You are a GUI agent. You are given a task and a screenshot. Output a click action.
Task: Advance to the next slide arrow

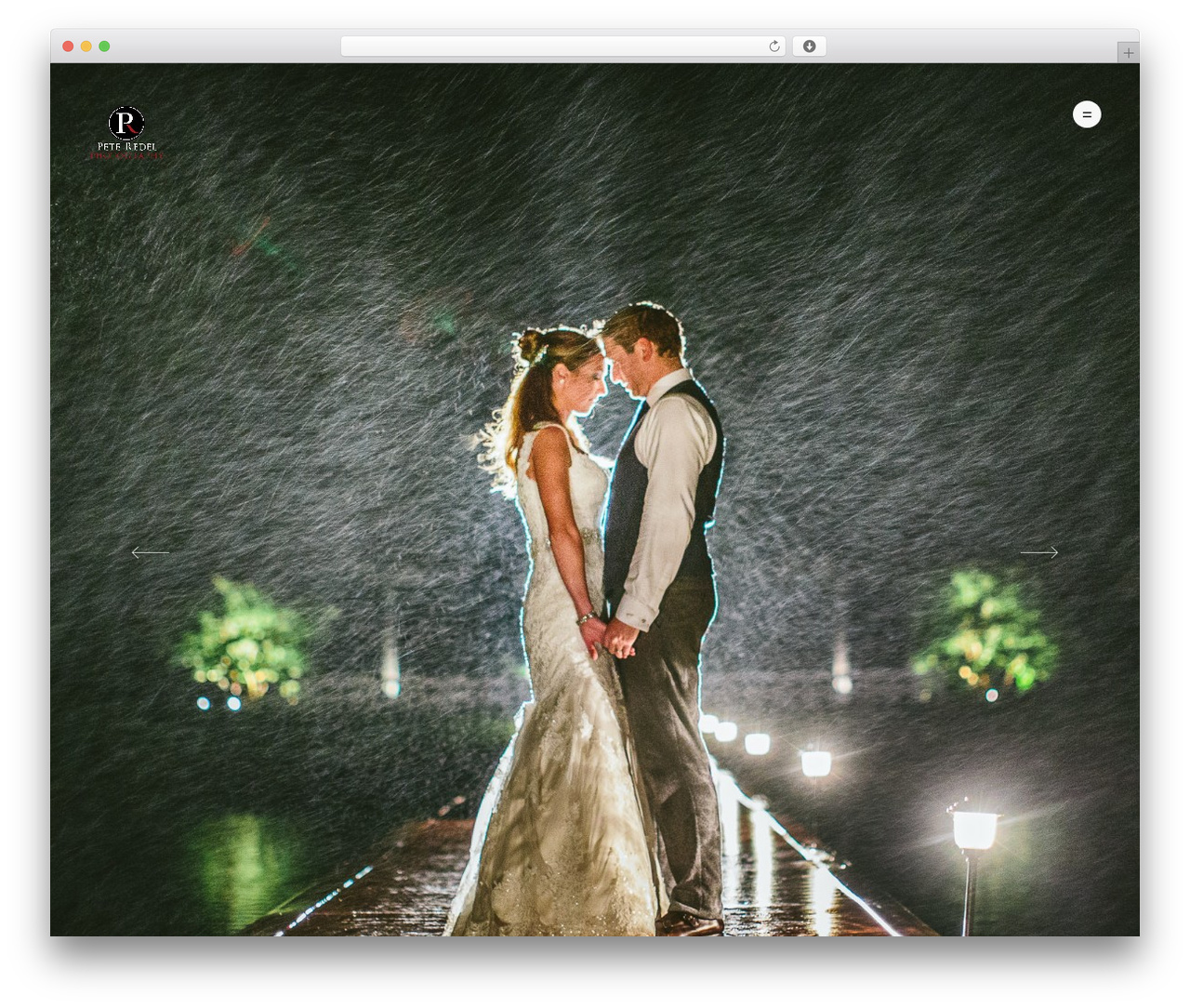[x=1039, y=552]
